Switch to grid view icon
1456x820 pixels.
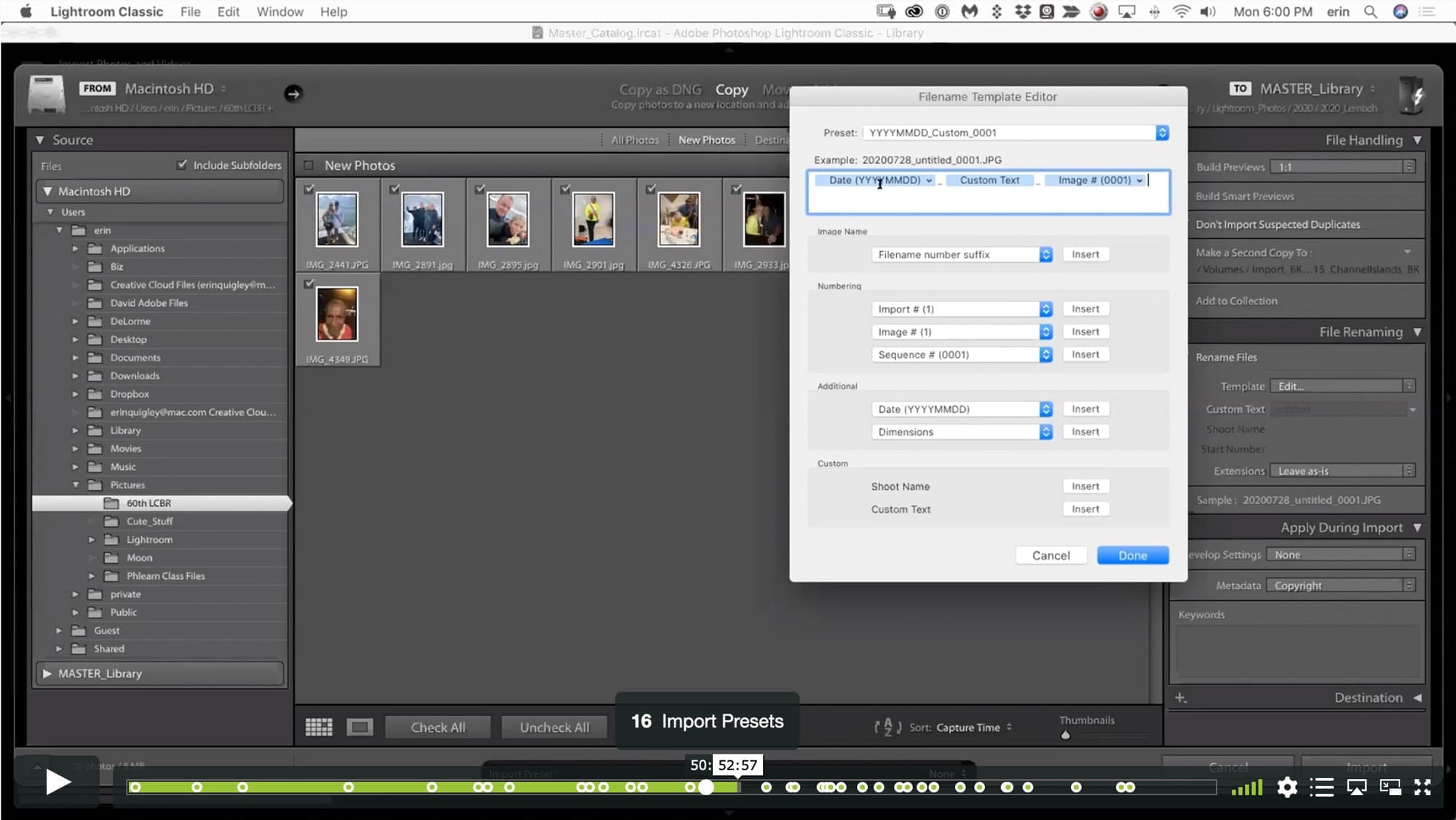coord(319,727)
